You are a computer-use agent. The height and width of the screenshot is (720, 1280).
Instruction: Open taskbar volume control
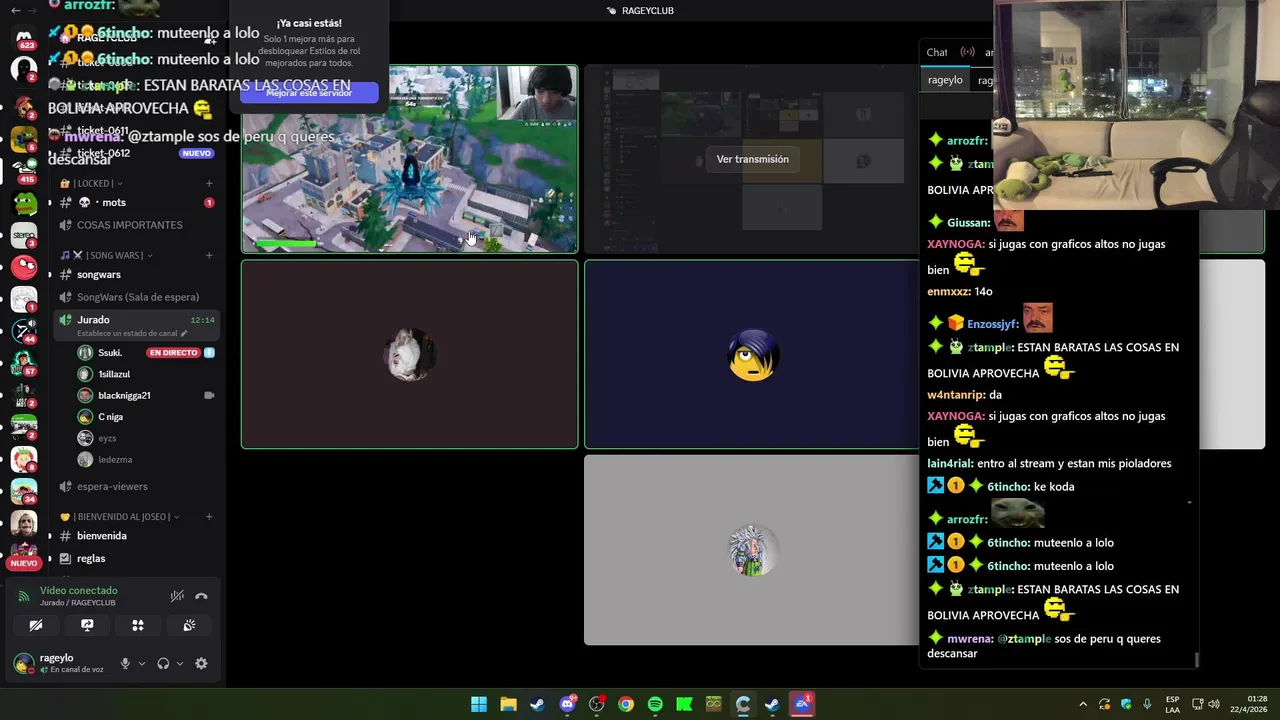pyautogui.click(x=1214, y=704)
